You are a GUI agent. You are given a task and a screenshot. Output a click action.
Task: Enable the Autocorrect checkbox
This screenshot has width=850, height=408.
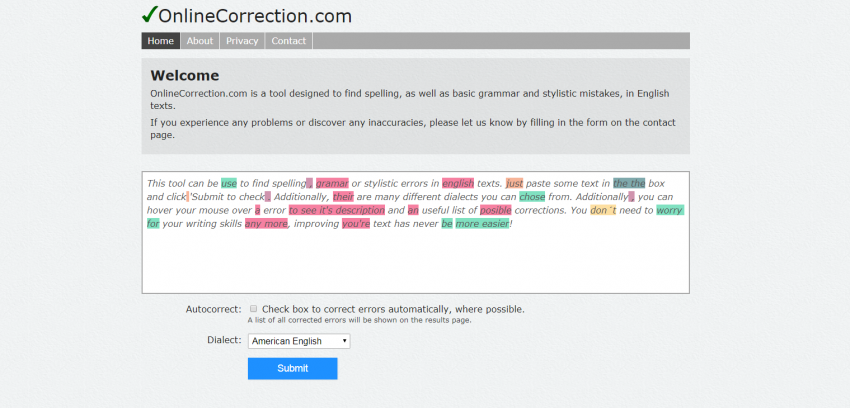(x=253, y=309)
